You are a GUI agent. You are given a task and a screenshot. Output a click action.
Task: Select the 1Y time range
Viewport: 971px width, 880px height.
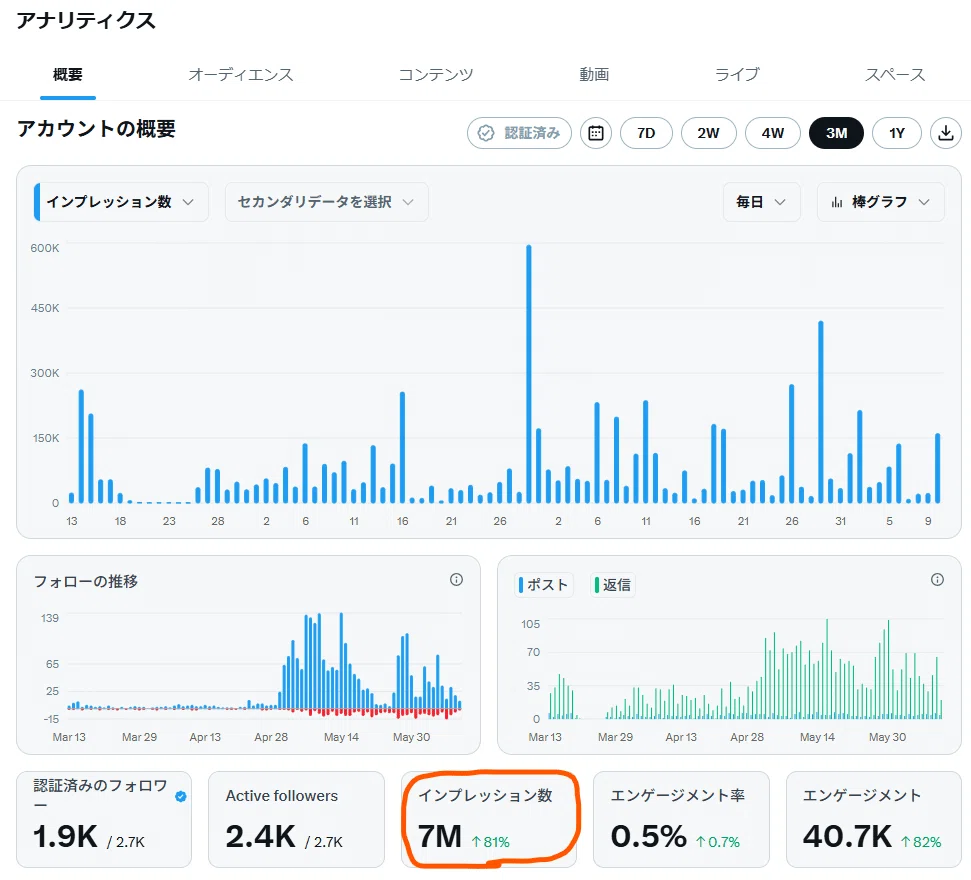(x=897, y=133)
